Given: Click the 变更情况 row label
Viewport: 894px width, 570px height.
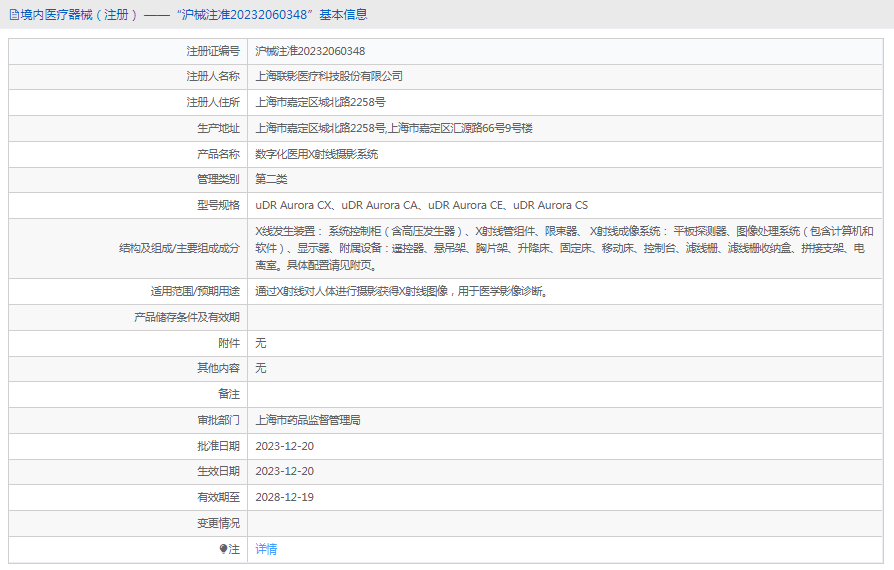Looking at the screenshot, I should [218, 523].
